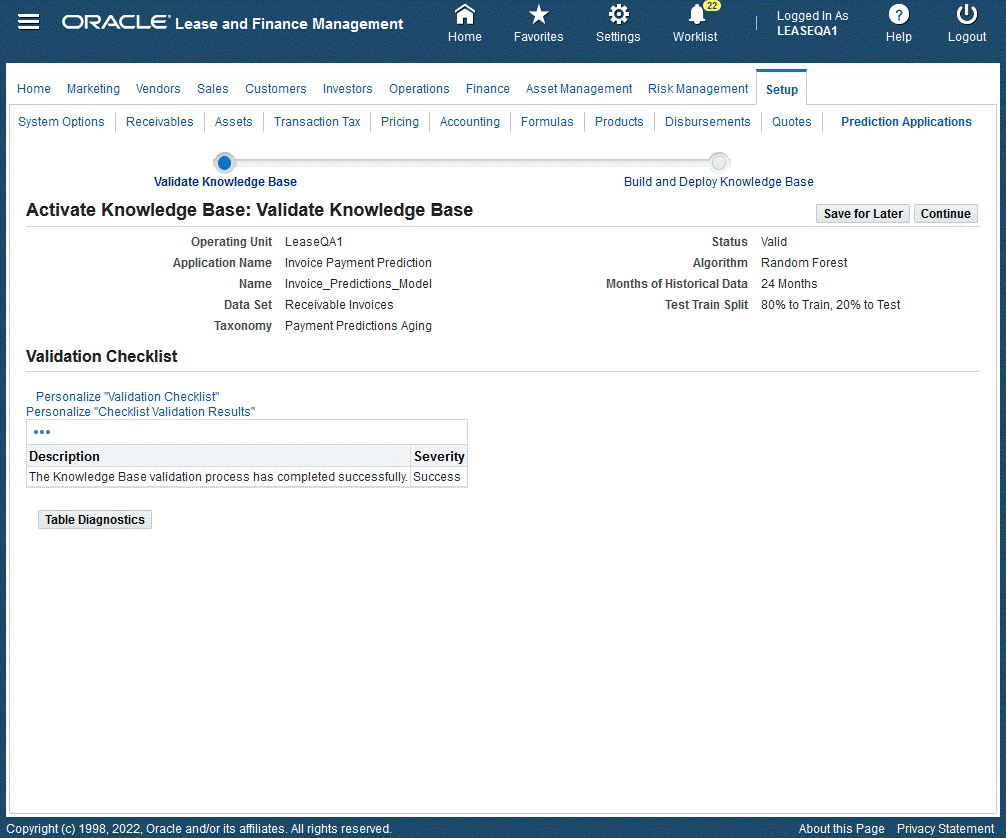Go to Prediction Applications subtab
This screenshot has height=838, width=1006.
(906, 121)
